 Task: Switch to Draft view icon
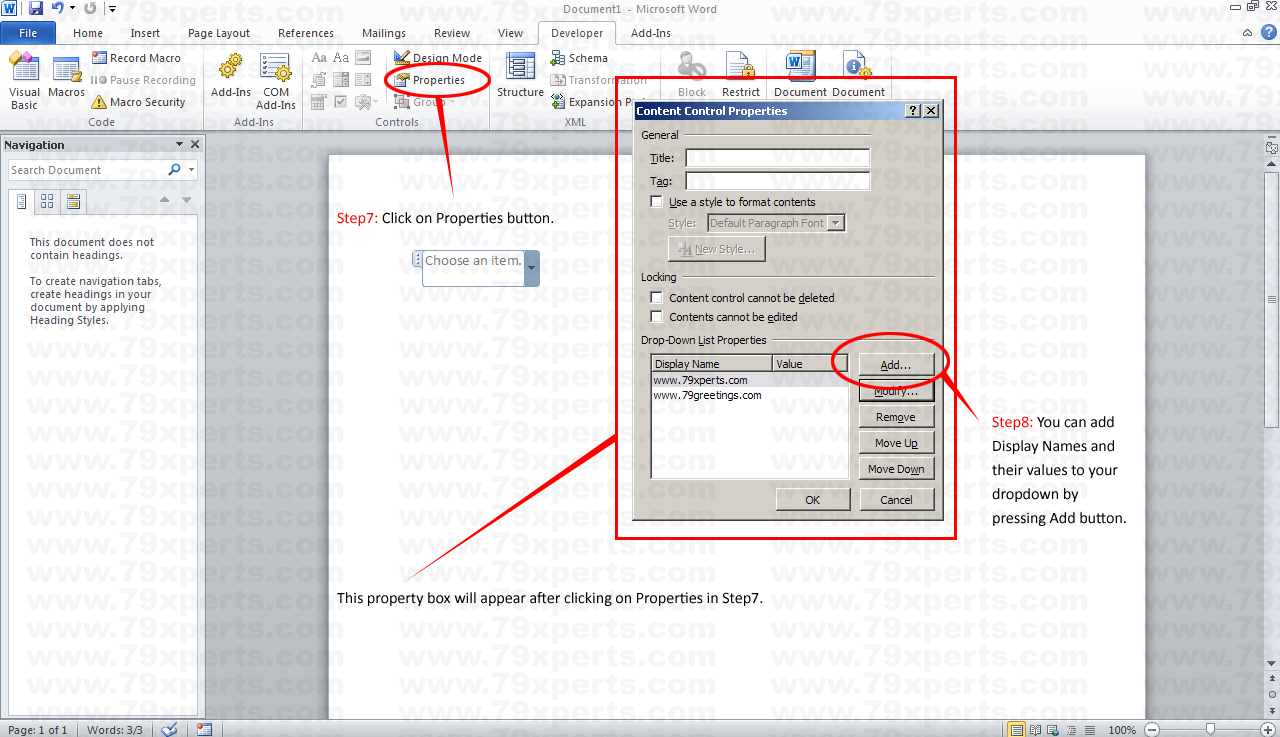1090,729
